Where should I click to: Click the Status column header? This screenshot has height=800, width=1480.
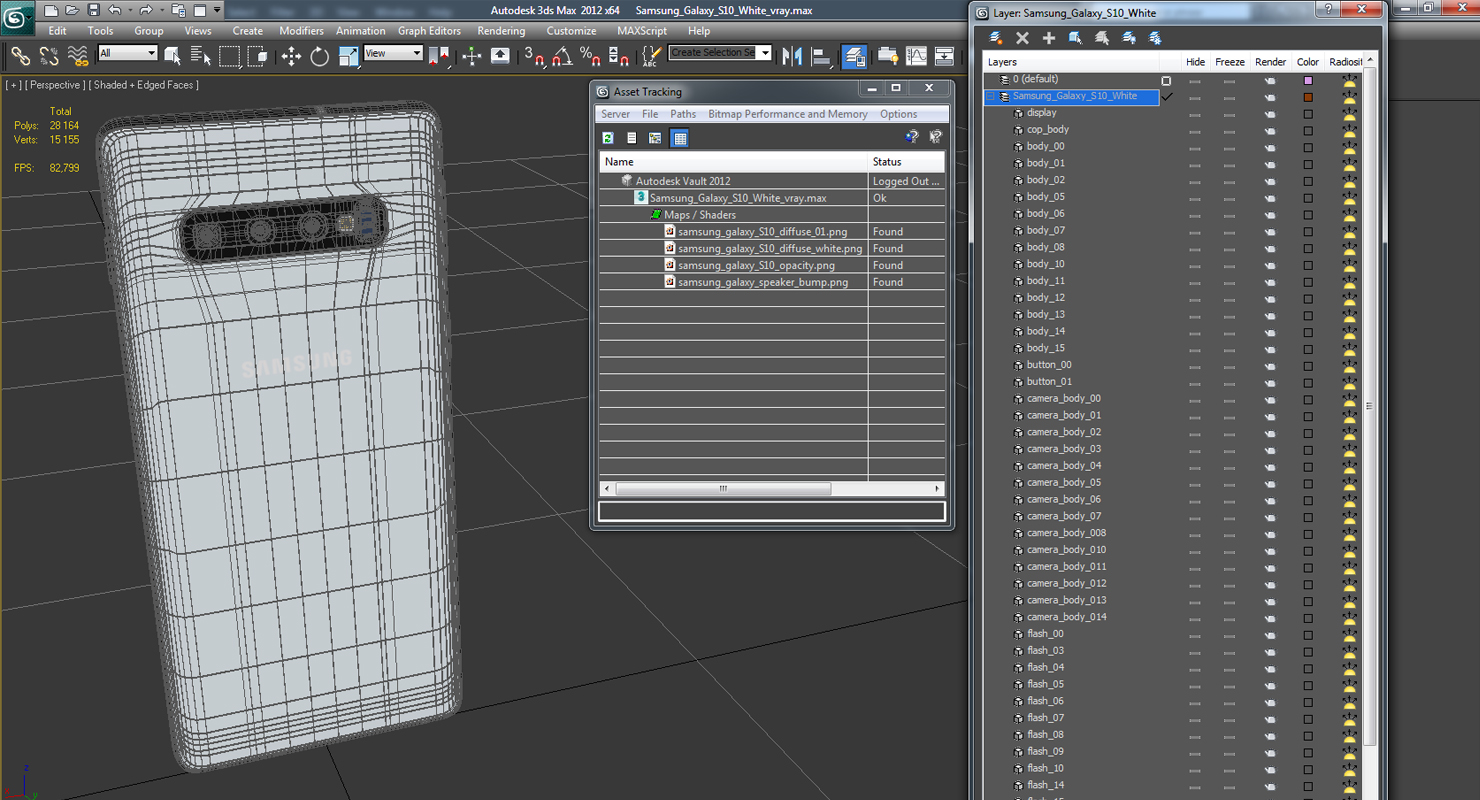click(905, 162)
